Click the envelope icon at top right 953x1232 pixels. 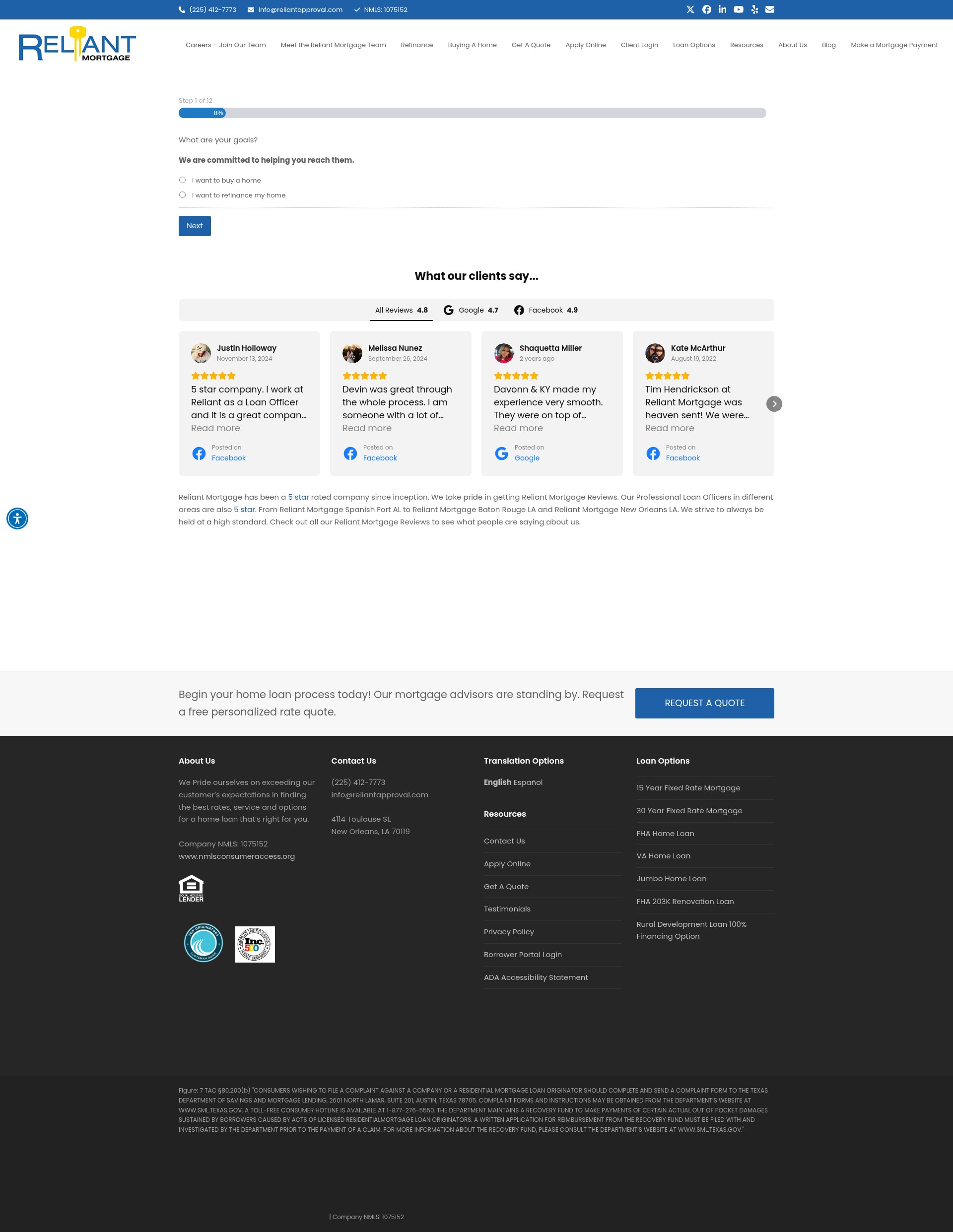770,9
